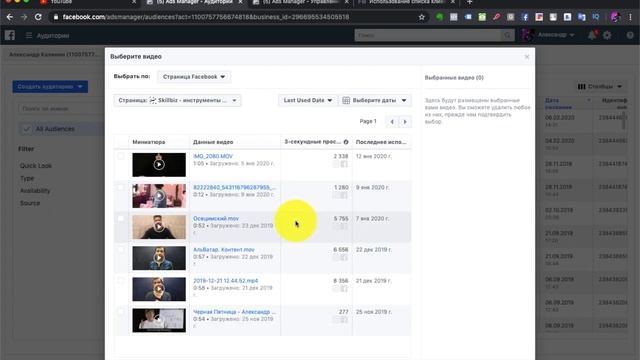Bookmark page with star icon

tap(422, 17)
